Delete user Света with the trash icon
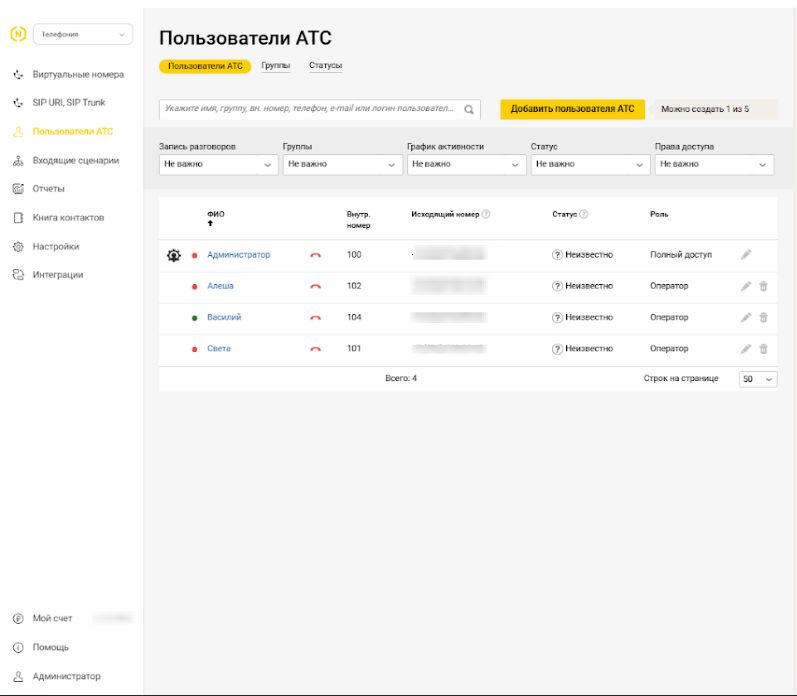 coord(763,349)
